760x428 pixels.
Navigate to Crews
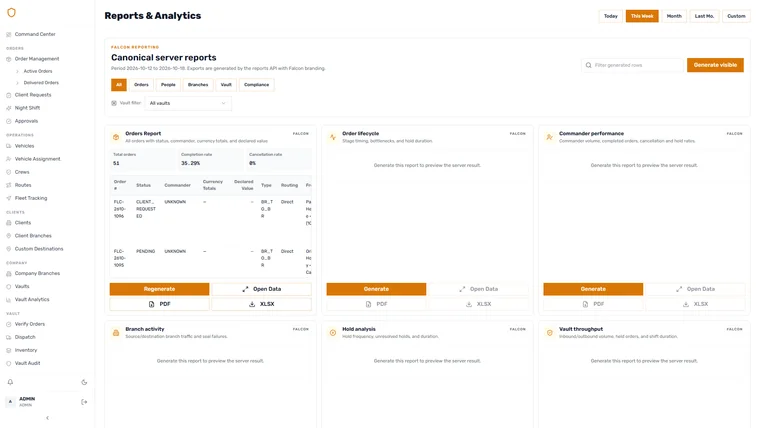(x=22, y=172)
